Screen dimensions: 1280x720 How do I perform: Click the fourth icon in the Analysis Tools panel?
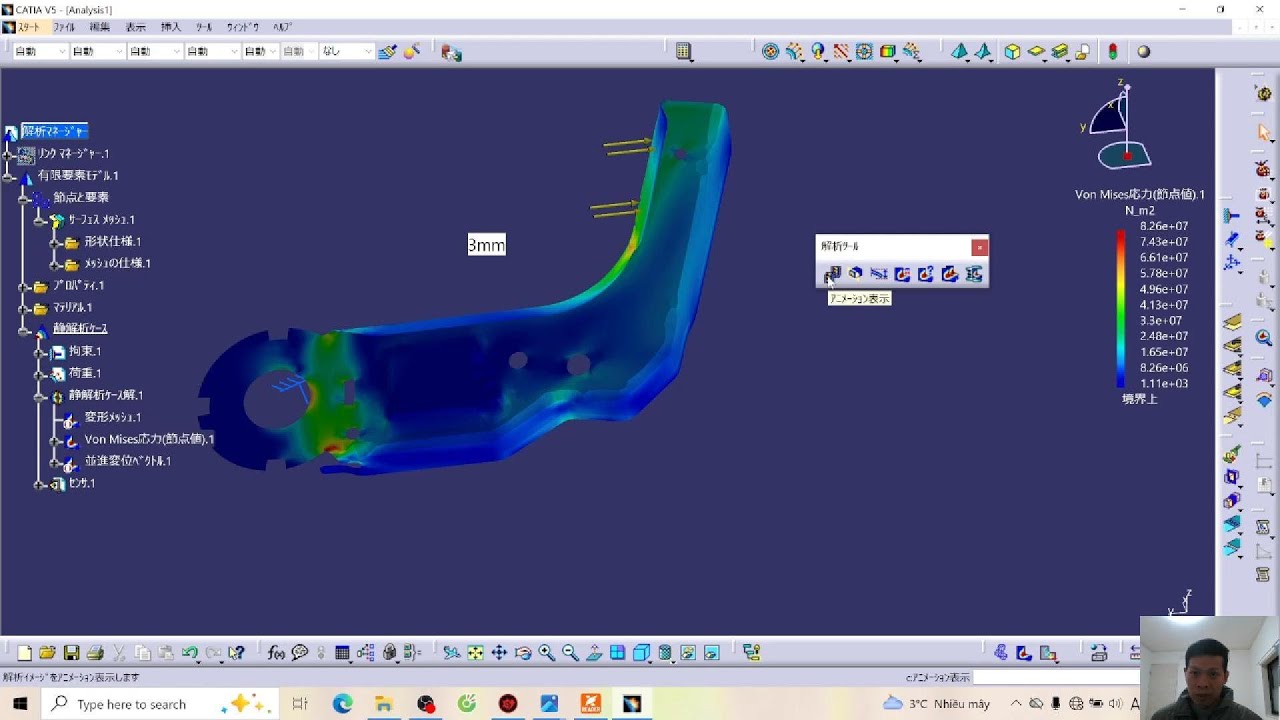(x=902, y=274)
